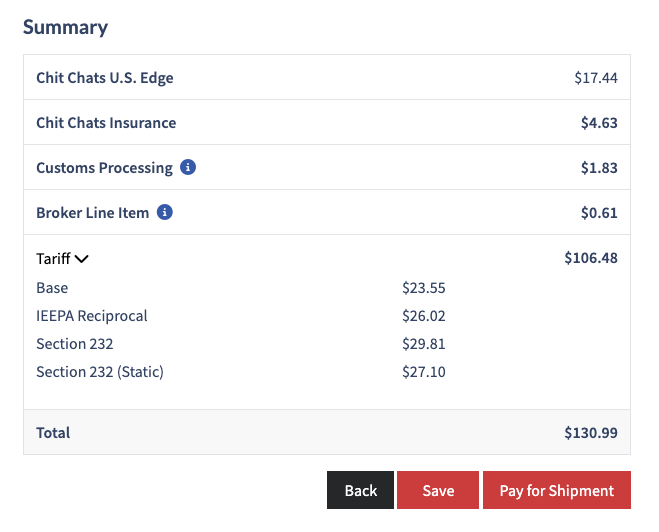Click the IEEPA Reciprocal line
The height and width of the screenshot is (532, 659).
point(92,316)
